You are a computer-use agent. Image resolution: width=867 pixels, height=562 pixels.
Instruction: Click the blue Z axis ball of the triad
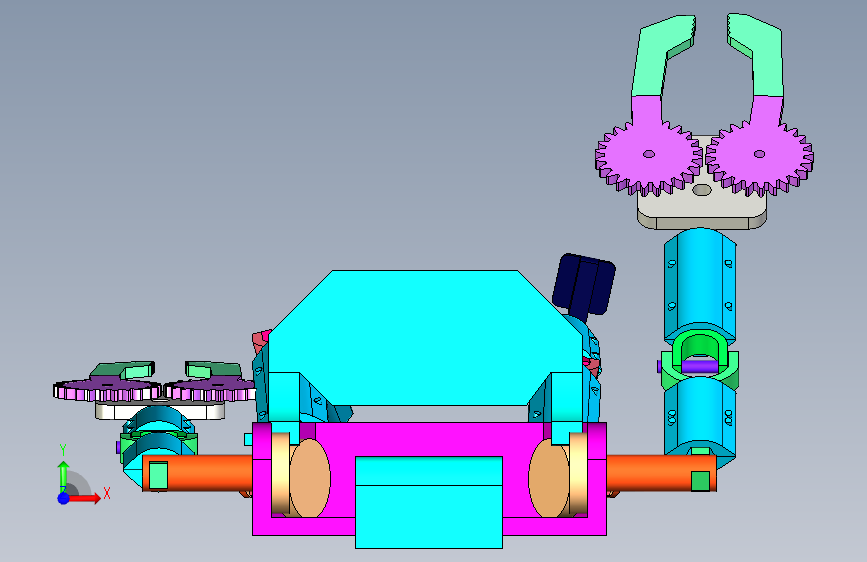point(64,498)
